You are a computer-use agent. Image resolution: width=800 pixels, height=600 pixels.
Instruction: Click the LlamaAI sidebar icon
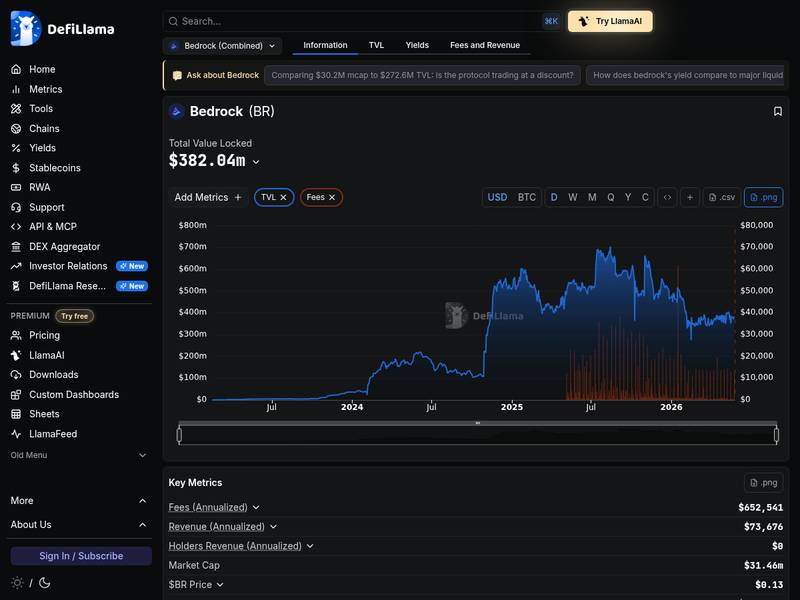click(16, 355)
